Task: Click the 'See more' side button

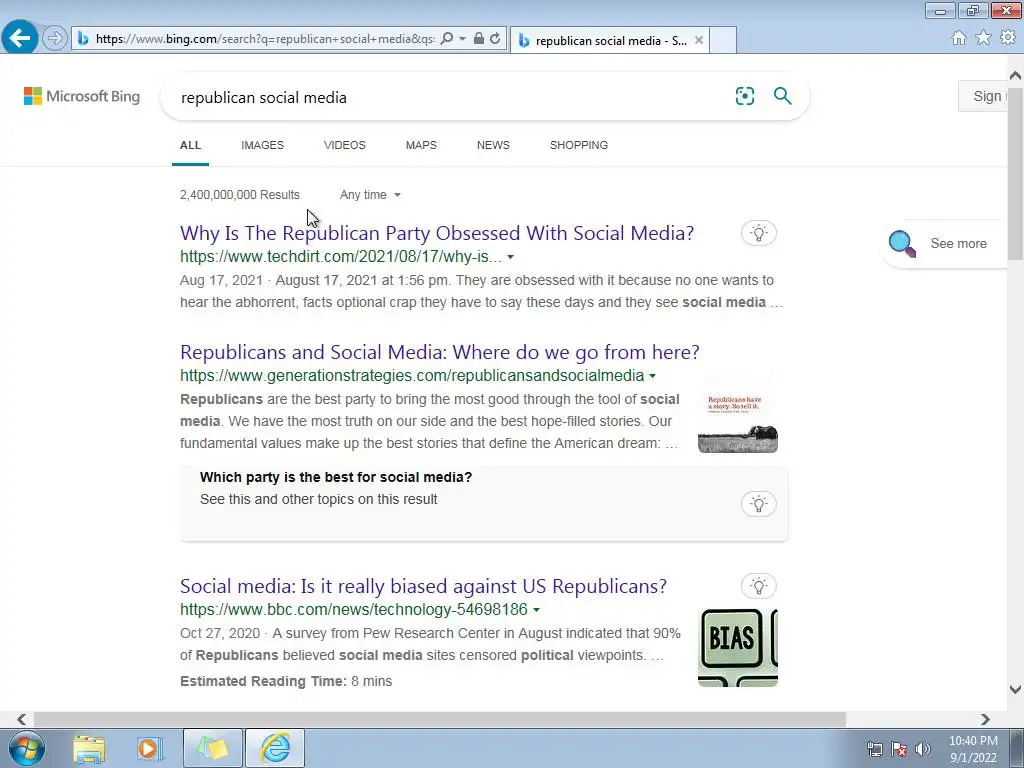Action: point(945,244)
